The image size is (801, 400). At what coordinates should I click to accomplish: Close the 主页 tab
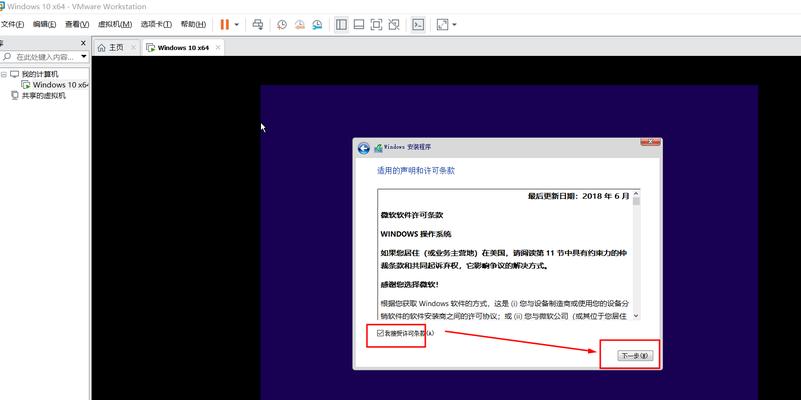point(133,48)
